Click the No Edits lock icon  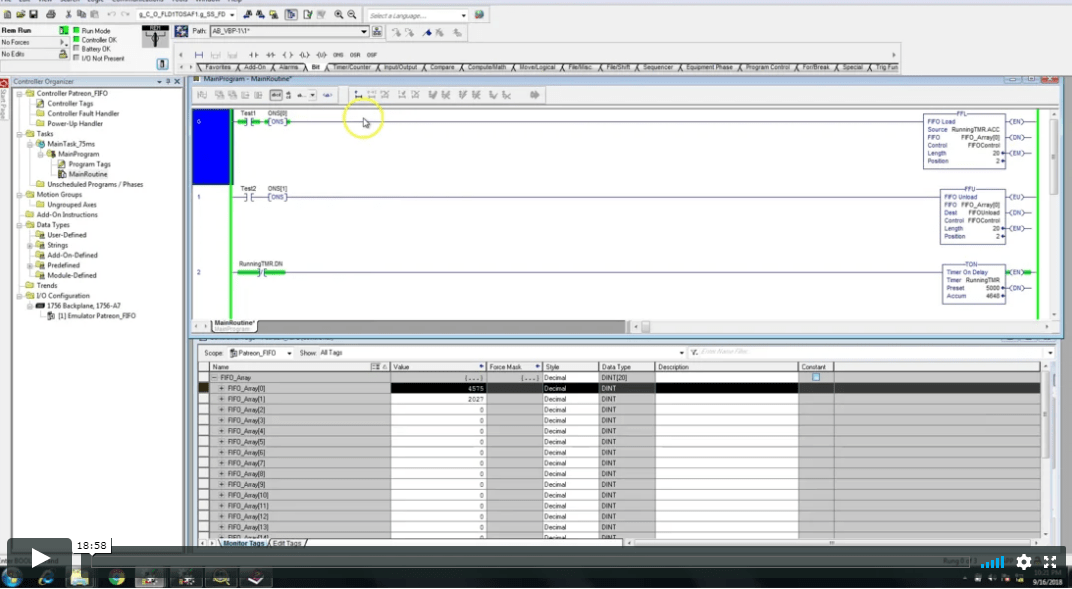coord(64,54)
